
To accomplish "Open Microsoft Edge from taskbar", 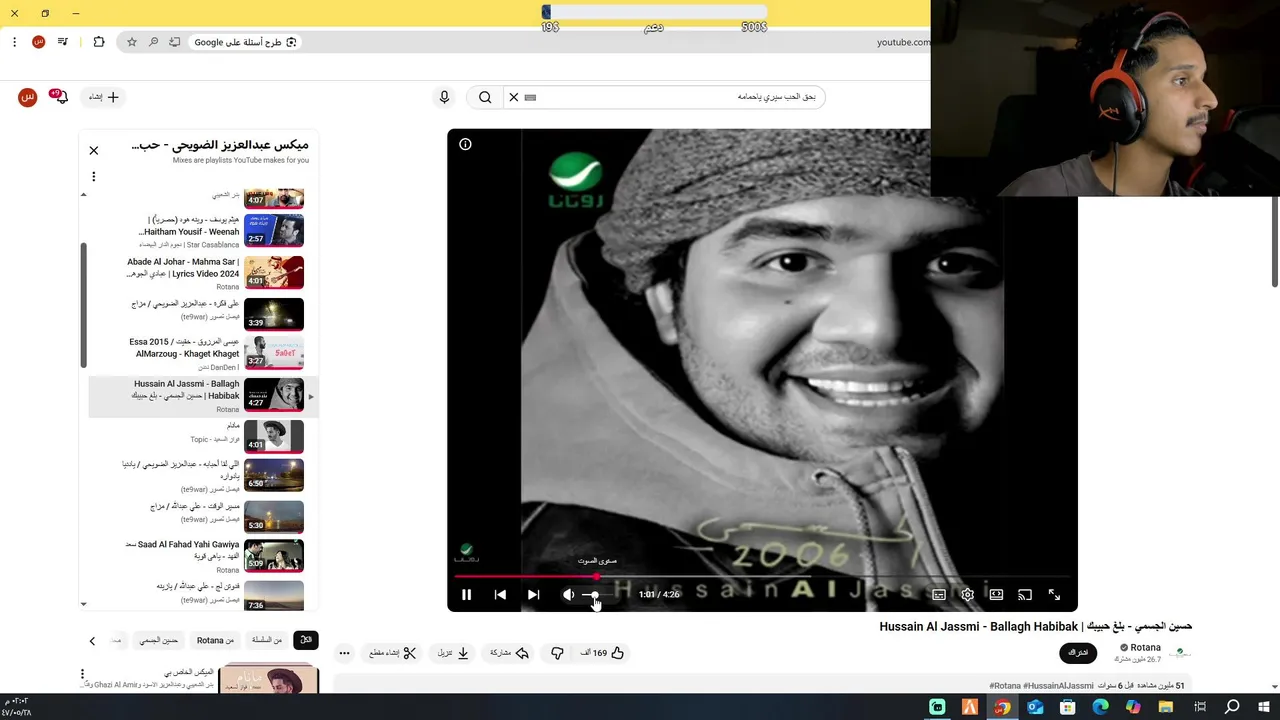I will point(1101,707).
